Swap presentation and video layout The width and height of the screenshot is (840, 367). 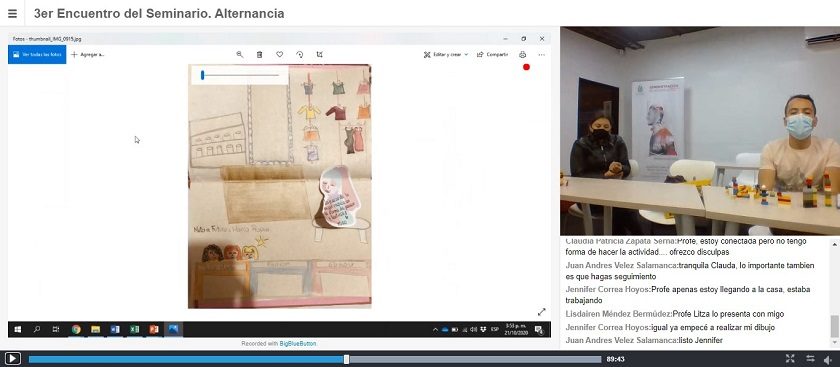[810, 359]
